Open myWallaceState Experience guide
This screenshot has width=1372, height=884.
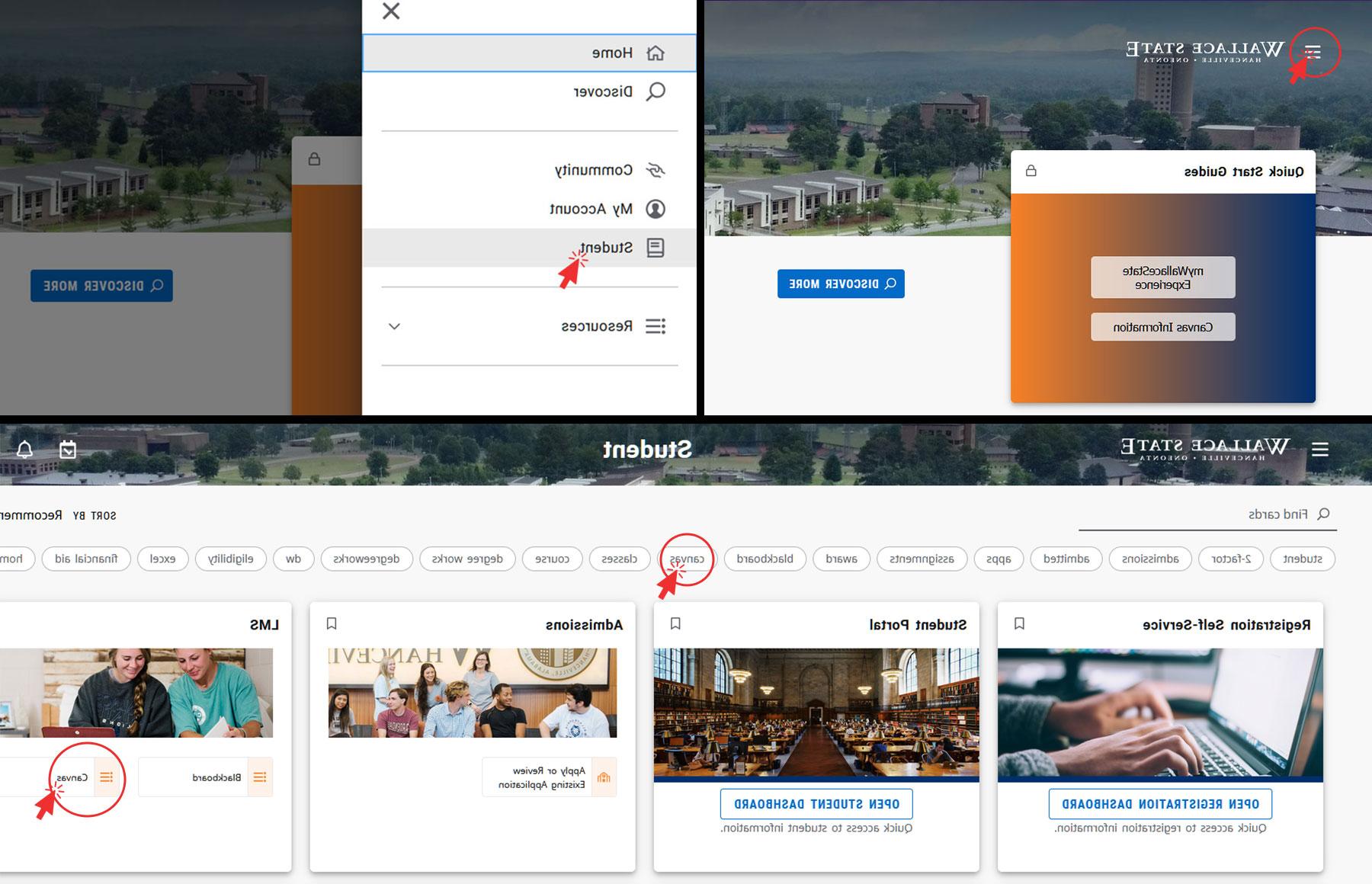pos(1163,277)
